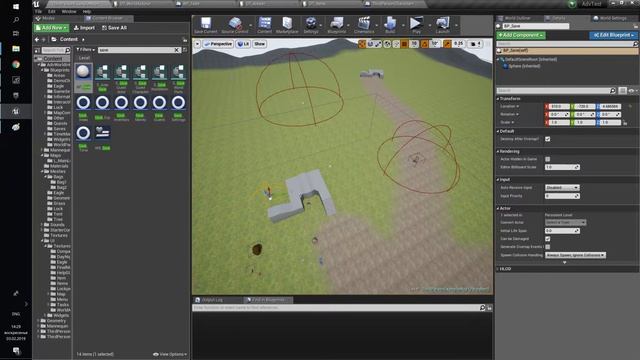
Task: Open Spawn Collision Handling dropdown
Action: pyautogui.click(x=575, y=255)
